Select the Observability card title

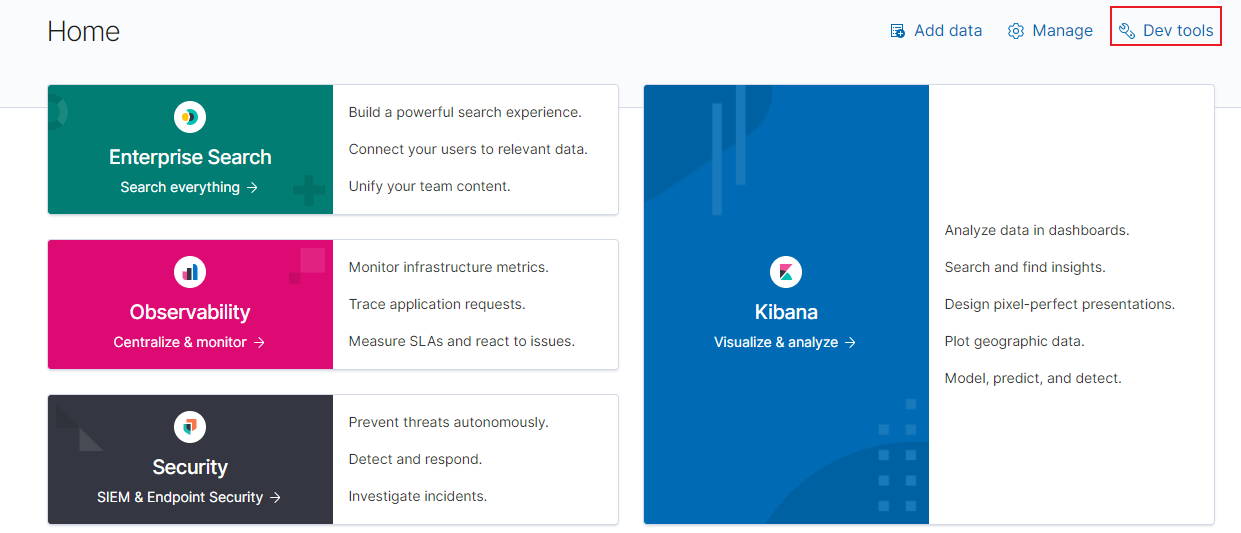190,312
